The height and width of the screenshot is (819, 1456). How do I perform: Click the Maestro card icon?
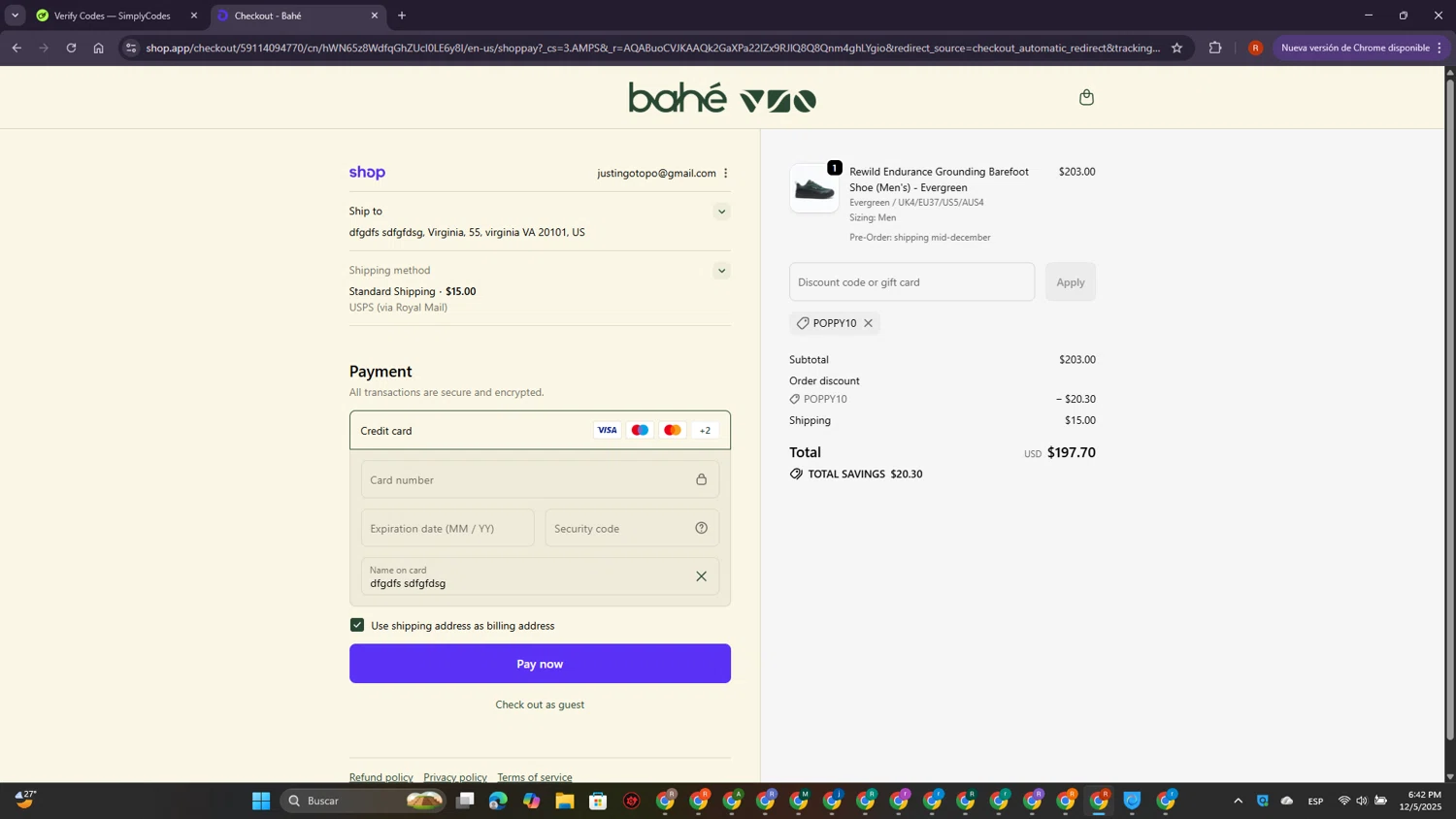(x=640, y=430)
